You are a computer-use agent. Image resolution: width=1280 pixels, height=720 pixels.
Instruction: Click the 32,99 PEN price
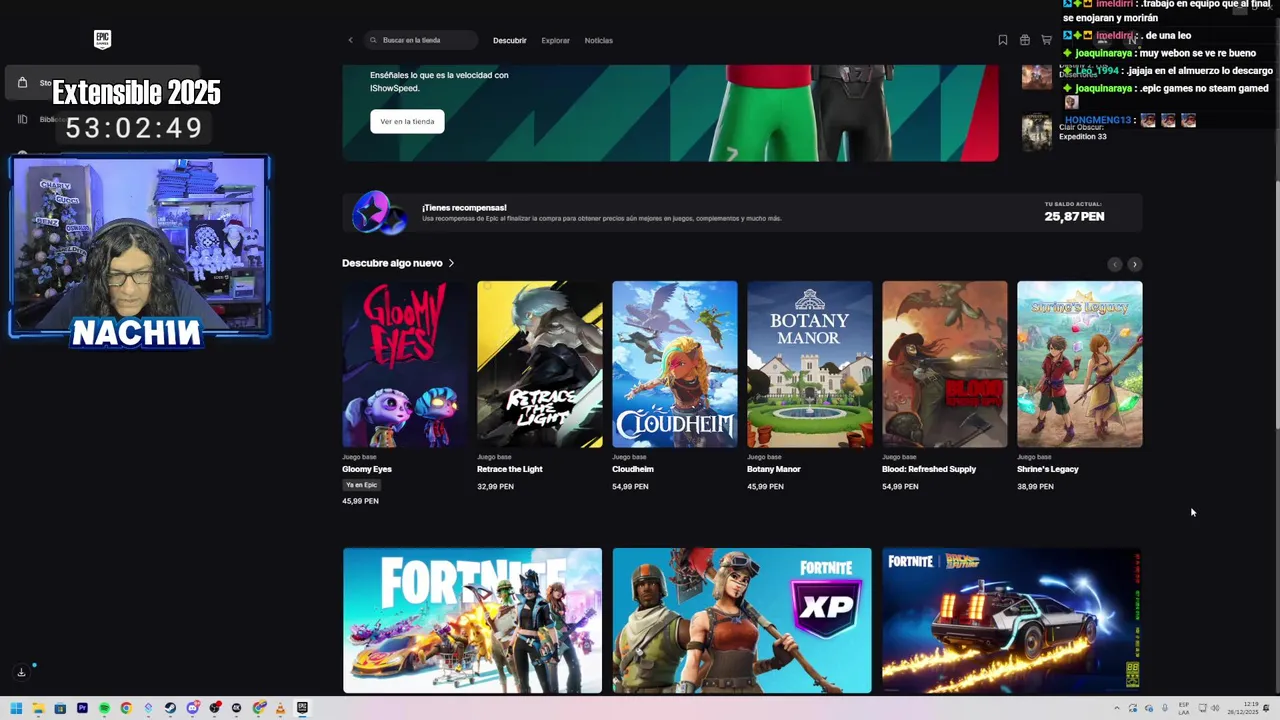[x=495, y=487]
